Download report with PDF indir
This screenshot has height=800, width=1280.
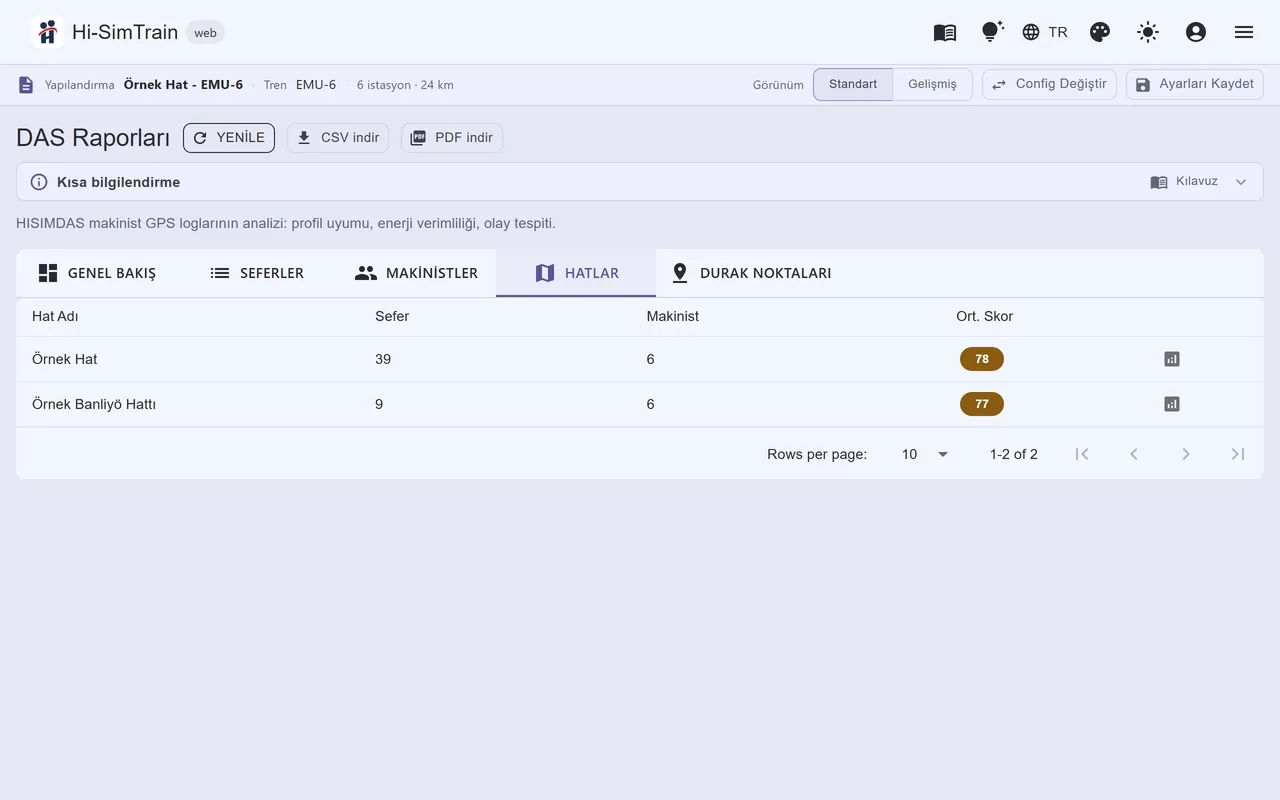[x=452, y=138]
